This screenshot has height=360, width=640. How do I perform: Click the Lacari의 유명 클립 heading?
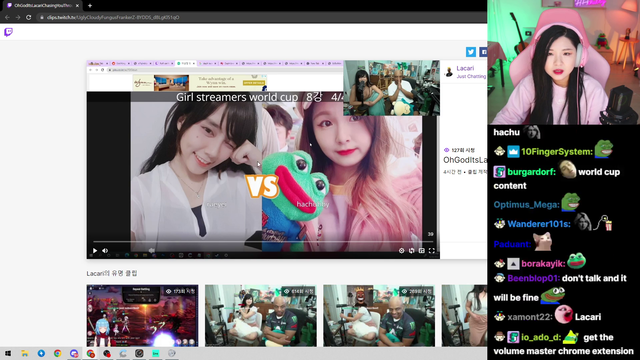[112, 273]
